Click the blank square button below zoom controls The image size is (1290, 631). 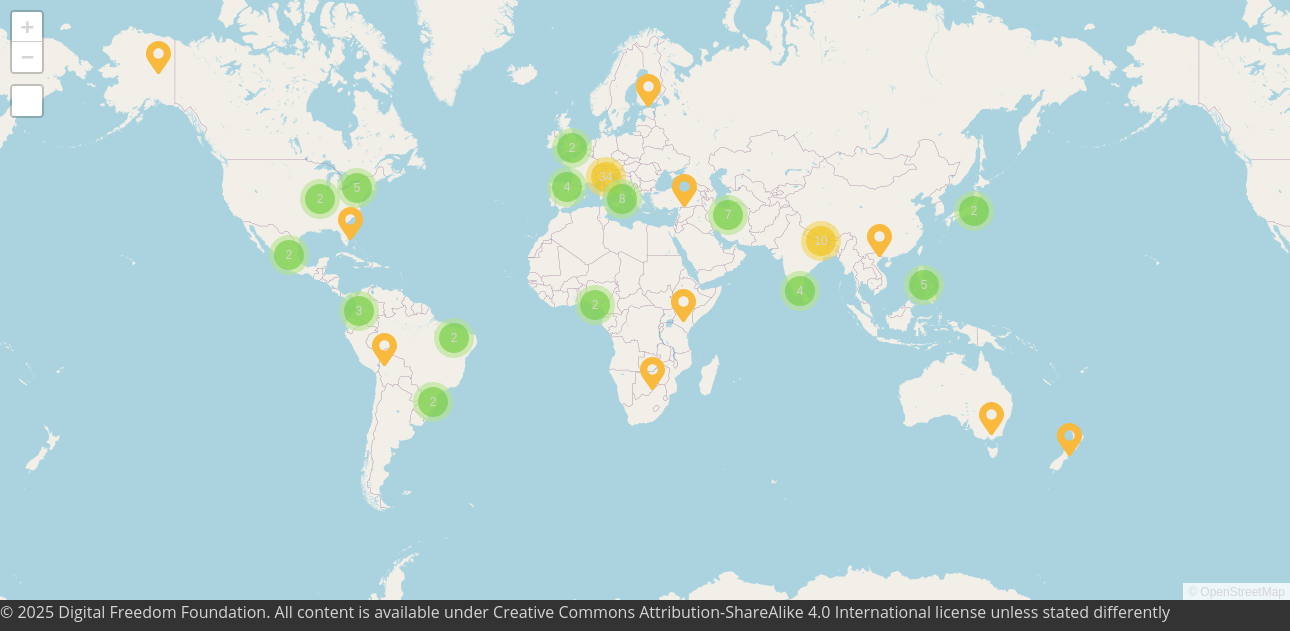[x=27, y=101]
